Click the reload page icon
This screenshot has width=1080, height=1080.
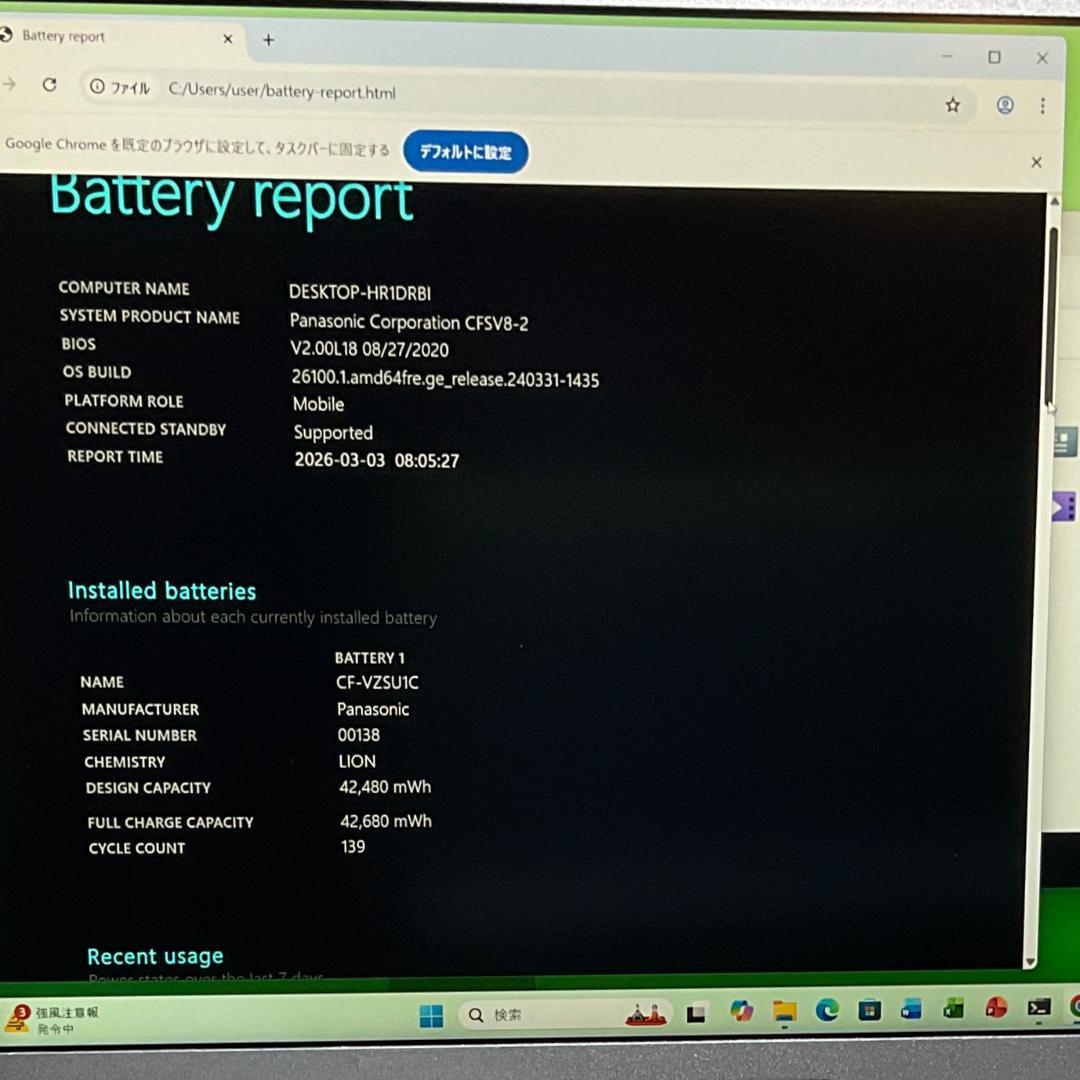click(50, 85)
